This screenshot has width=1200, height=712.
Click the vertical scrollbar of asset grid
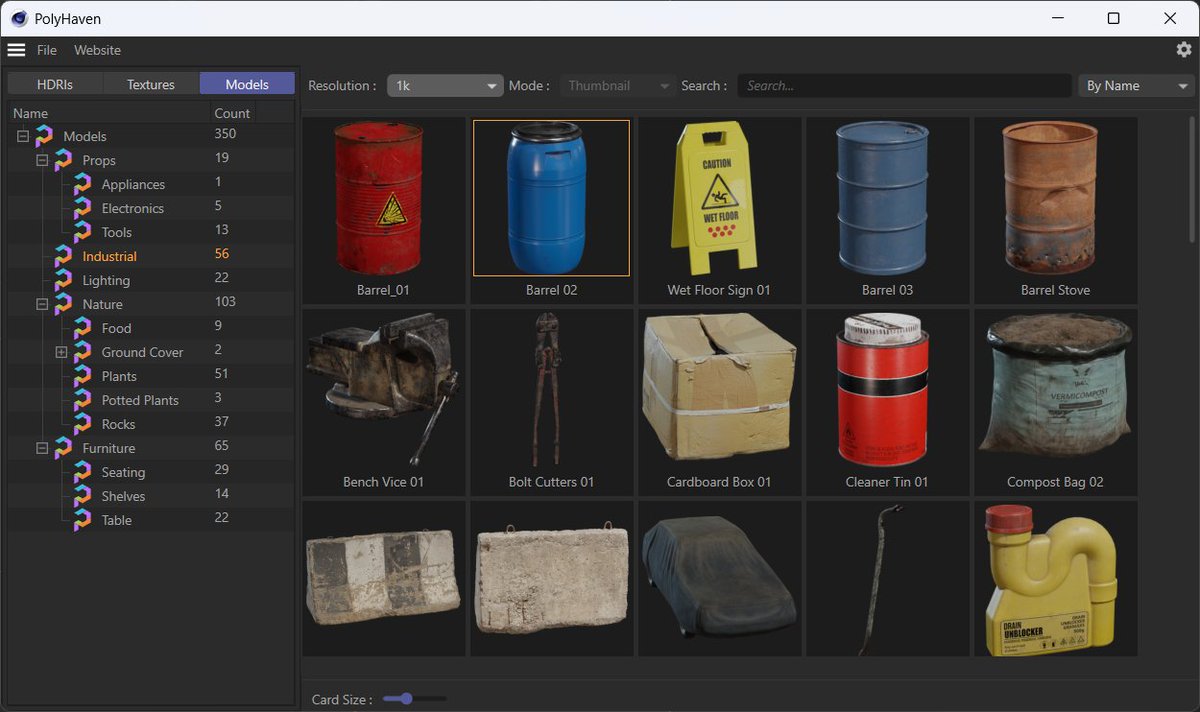(x=1192, y=180)
